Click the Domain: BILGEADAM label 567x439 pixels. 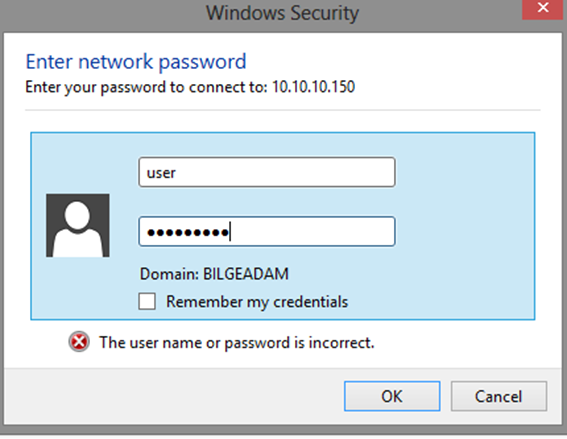214,274
